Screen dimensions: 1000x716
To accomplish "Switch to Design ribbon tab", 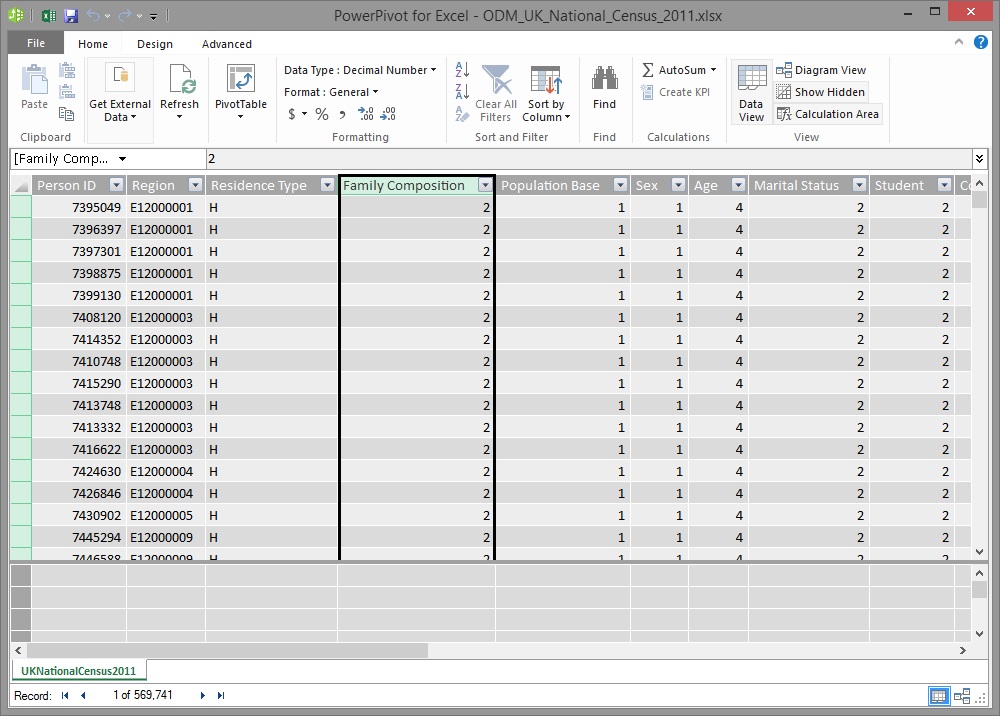I will [x=155, y=44].
